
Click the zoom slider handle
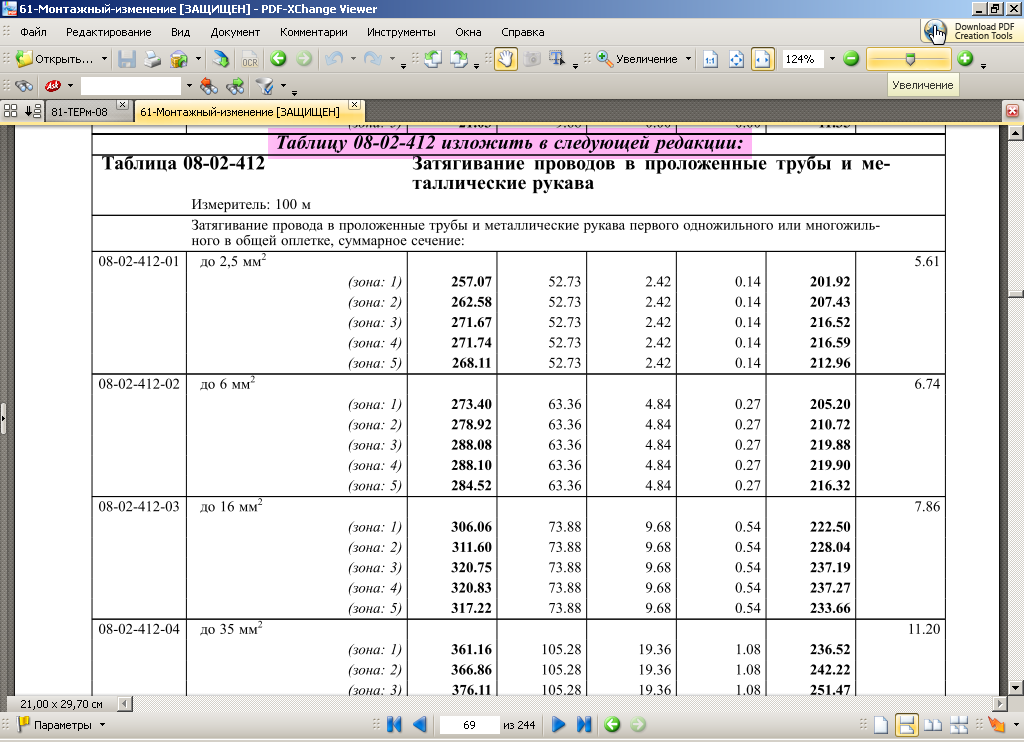(909, 59)
